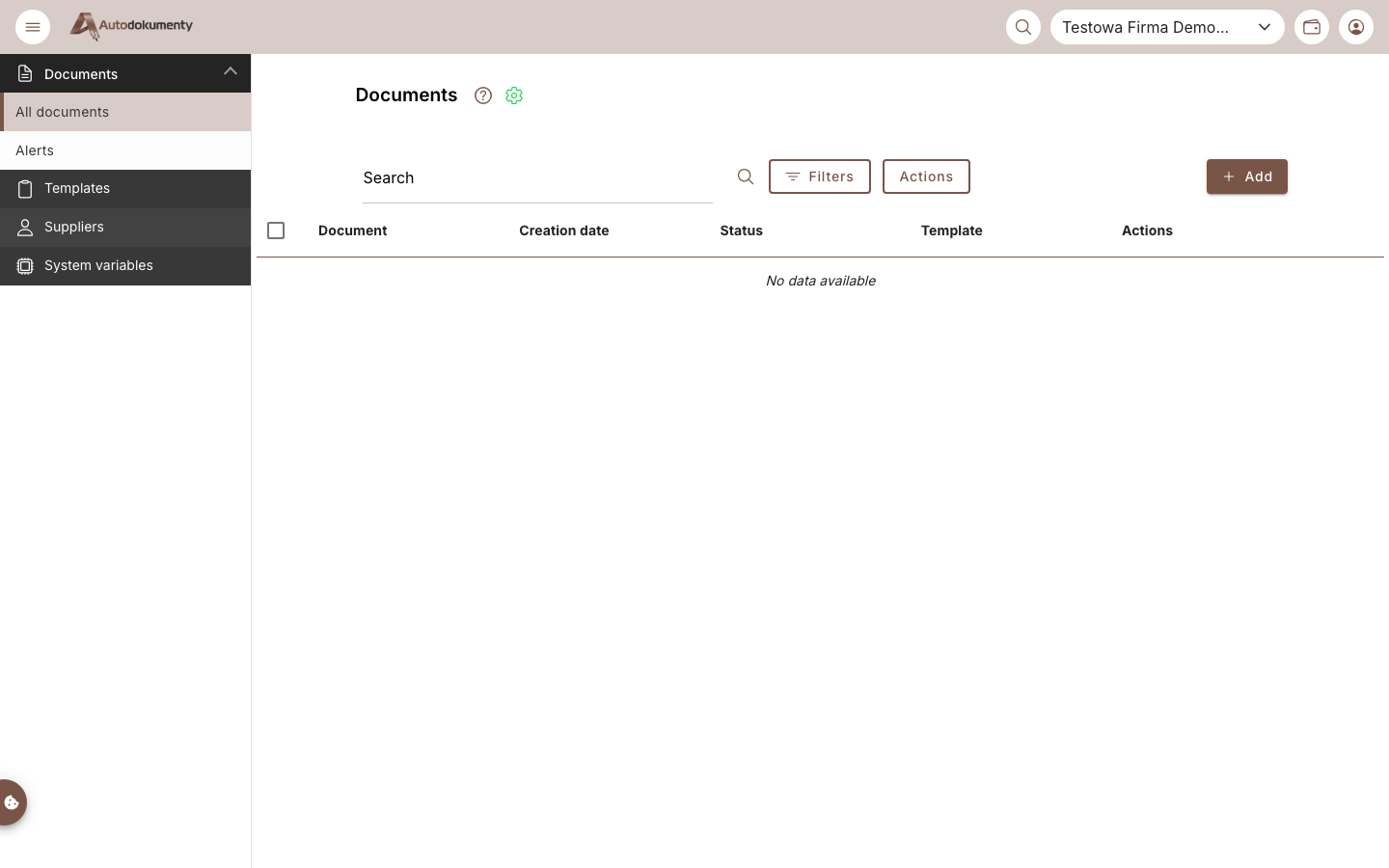Open Documents settings gear
This screenshot has width=1389, height=868.
(x=514, y=95)
